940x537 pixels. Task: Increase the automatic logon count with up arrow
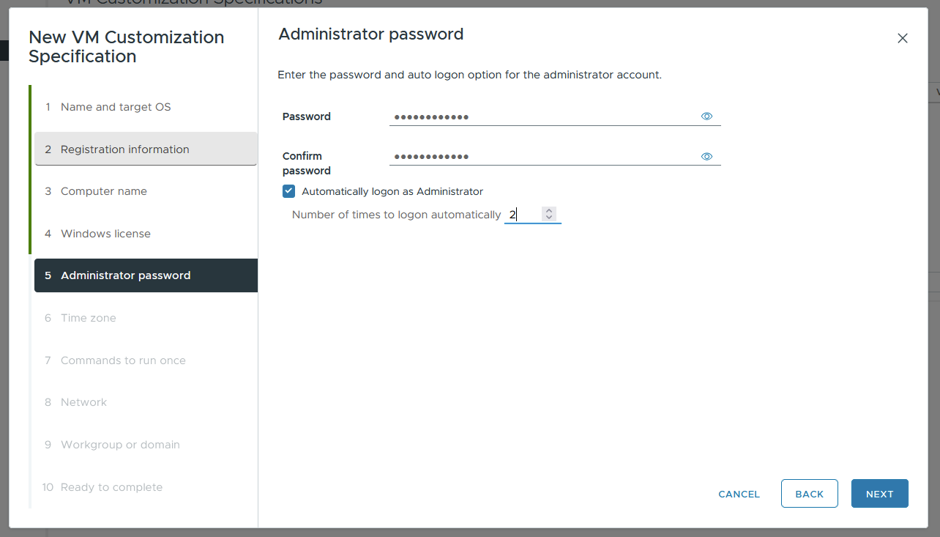click(x=549, y=210)
